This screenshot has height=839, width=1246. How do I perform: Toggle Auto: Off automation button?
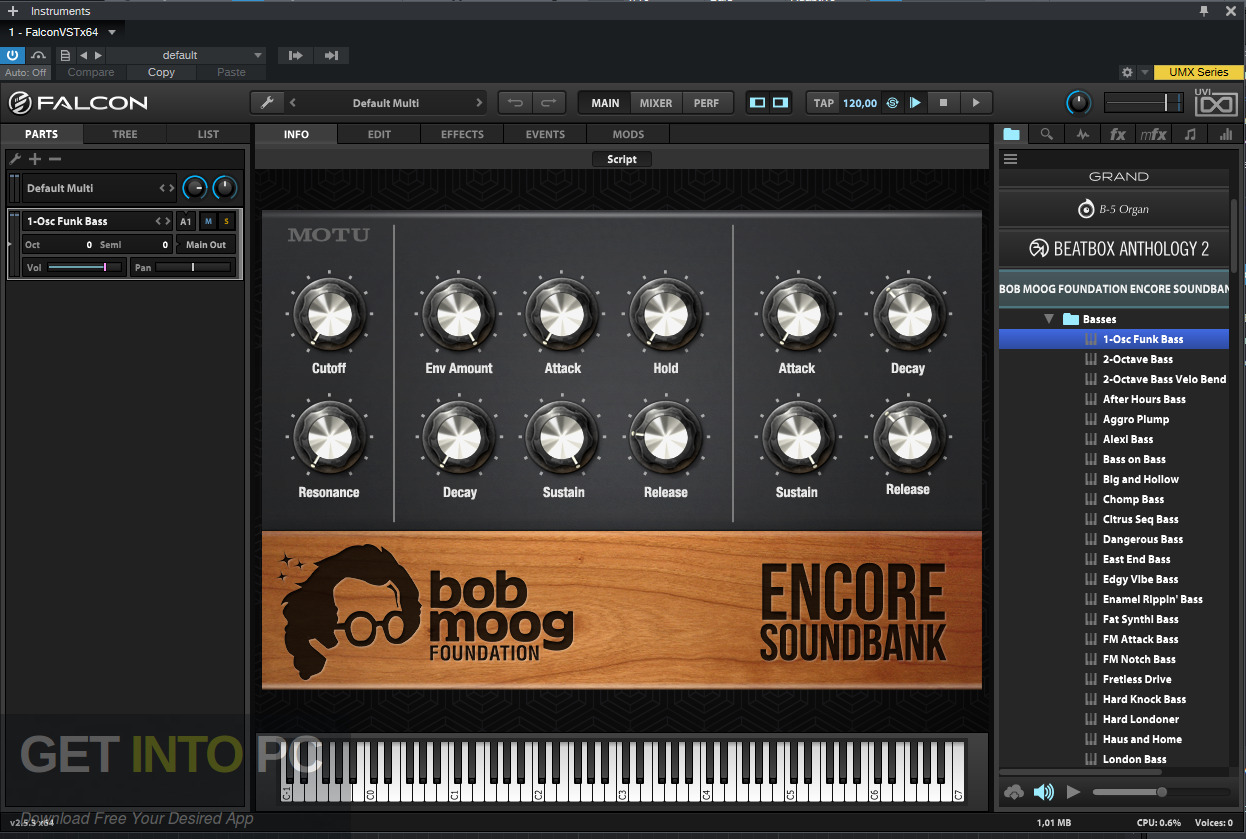tap(26, 72)
